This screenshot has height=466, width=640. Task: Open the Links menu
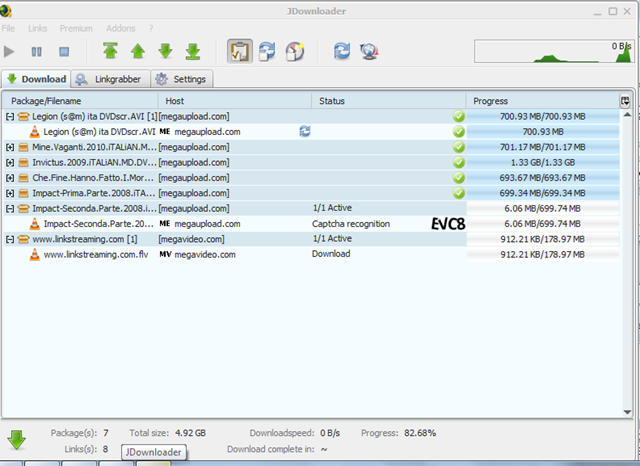click(x=38, y=28)
